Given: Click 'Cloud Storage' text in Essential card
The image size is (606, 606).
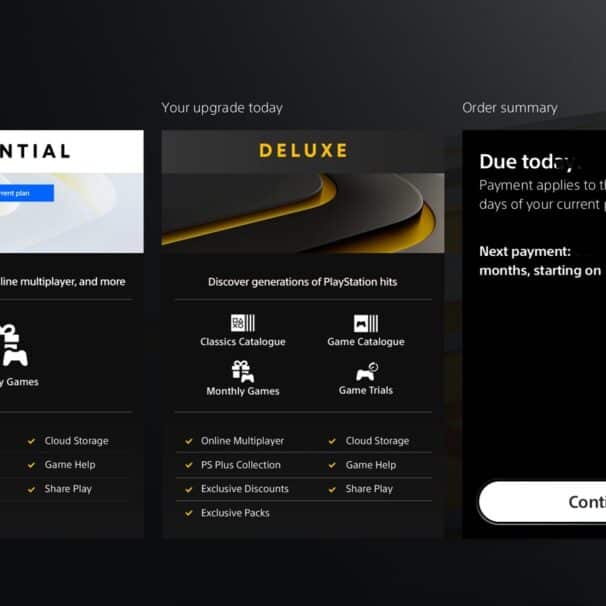Looking at the screenshot, I should point(77,441).
